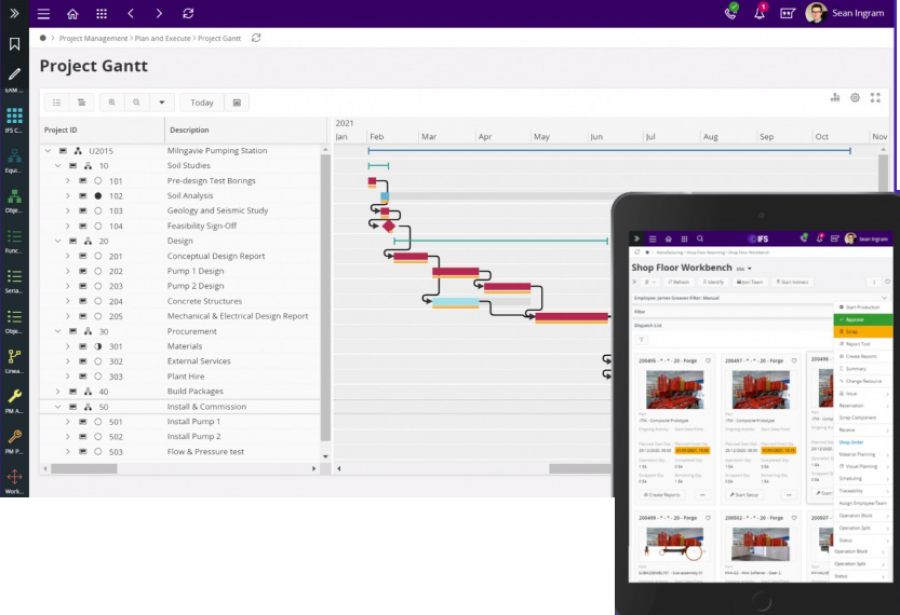Click Join Team button on Shop Floor Workbench
The width and height of the screenshot is (900, 615).
pyautogui.click(x=750, y=282)
